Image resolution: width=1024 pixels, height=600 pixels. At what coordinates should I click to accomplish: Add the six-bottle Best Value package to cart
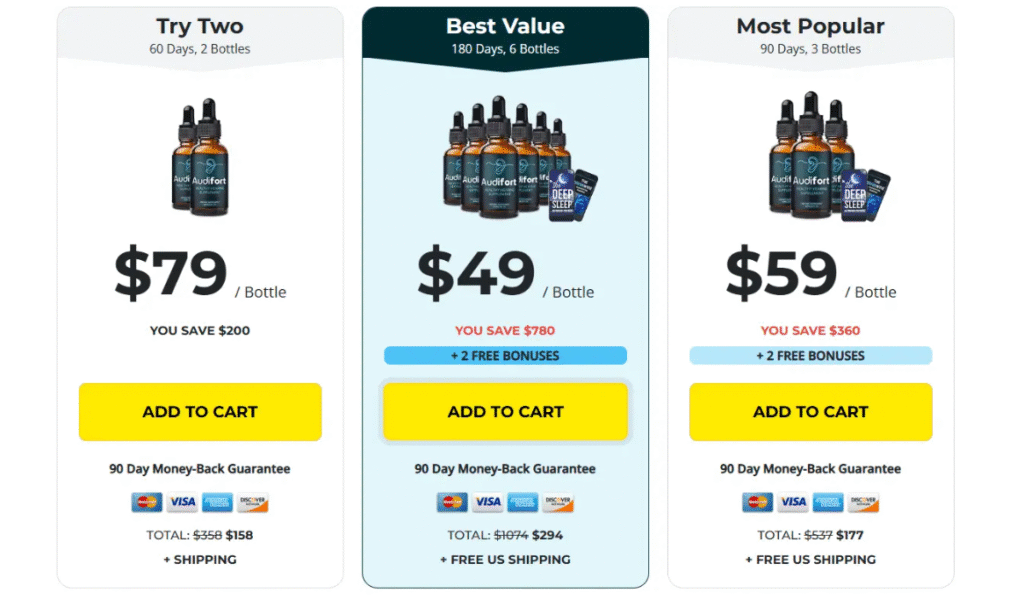coord(505,412)
